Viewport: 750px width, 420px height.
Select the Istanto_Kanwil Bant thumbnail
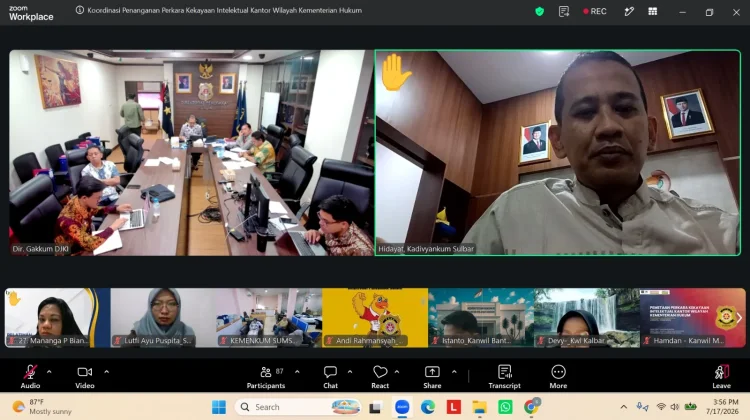(x=481, y=318)
